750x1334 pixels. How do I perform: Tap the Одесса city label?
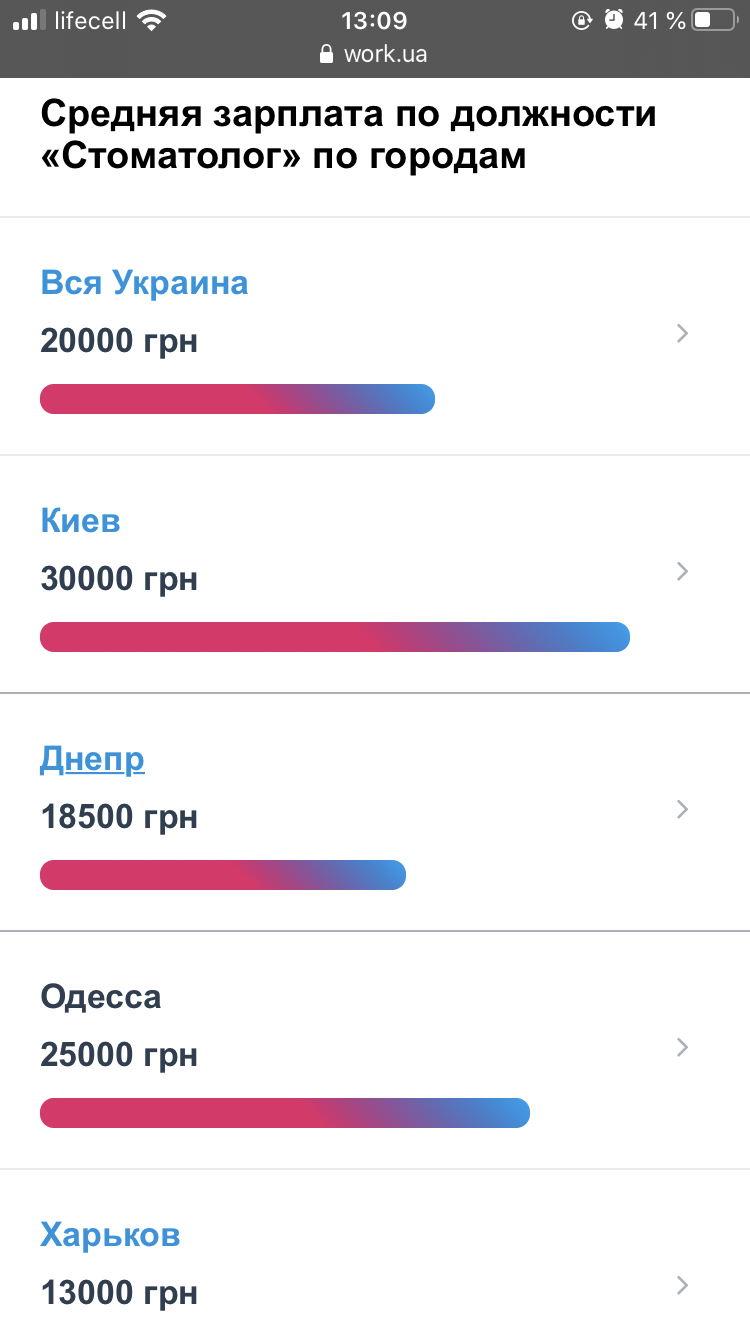pos(100,997)
